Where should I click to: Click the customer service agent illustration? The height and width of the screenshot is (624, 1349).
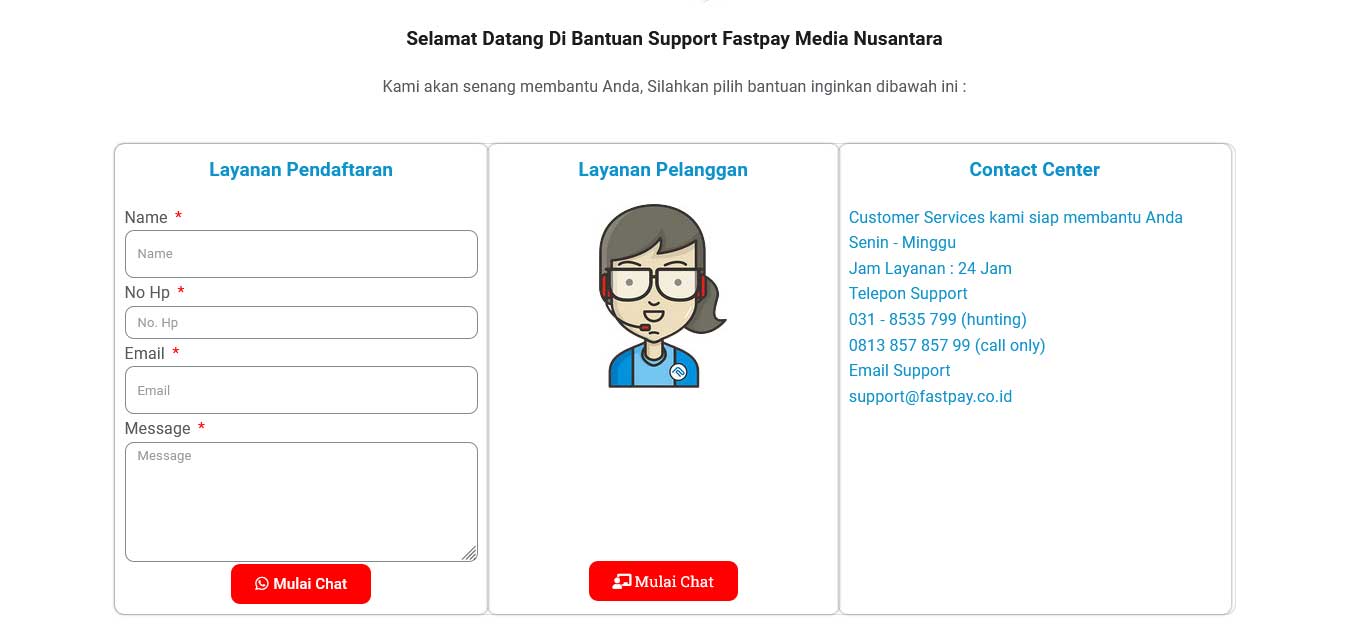pos(659,296)
